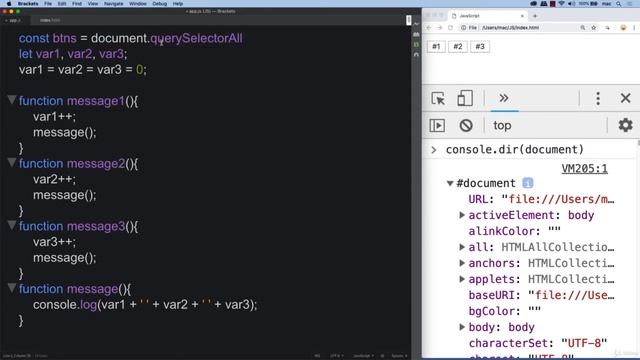The height and width of the screenshot is (360, 640).
Task: Bookmark the page with the star icon
Action: click(594, 28)
